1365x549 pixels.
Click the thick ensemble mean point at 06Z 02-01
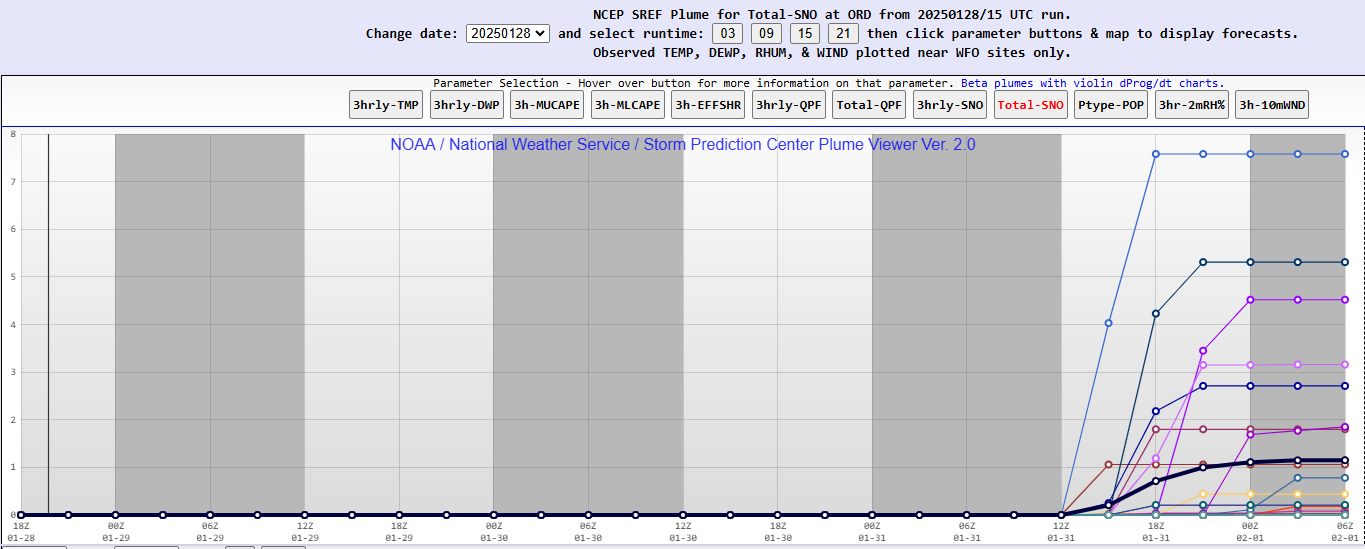point(1345,460)
